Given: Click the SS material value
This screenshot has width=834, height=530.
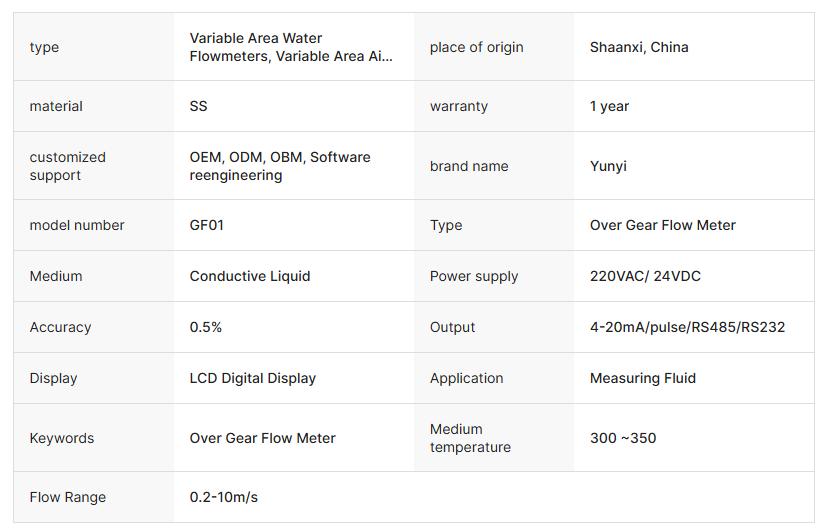Looking at the screenshot, I should 199,106.
